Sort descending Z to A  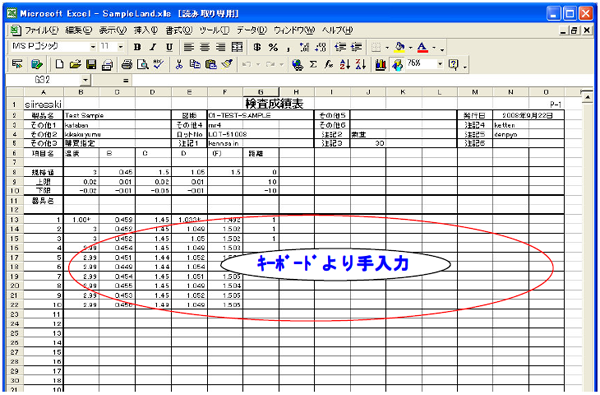click(x=360, y=64)
